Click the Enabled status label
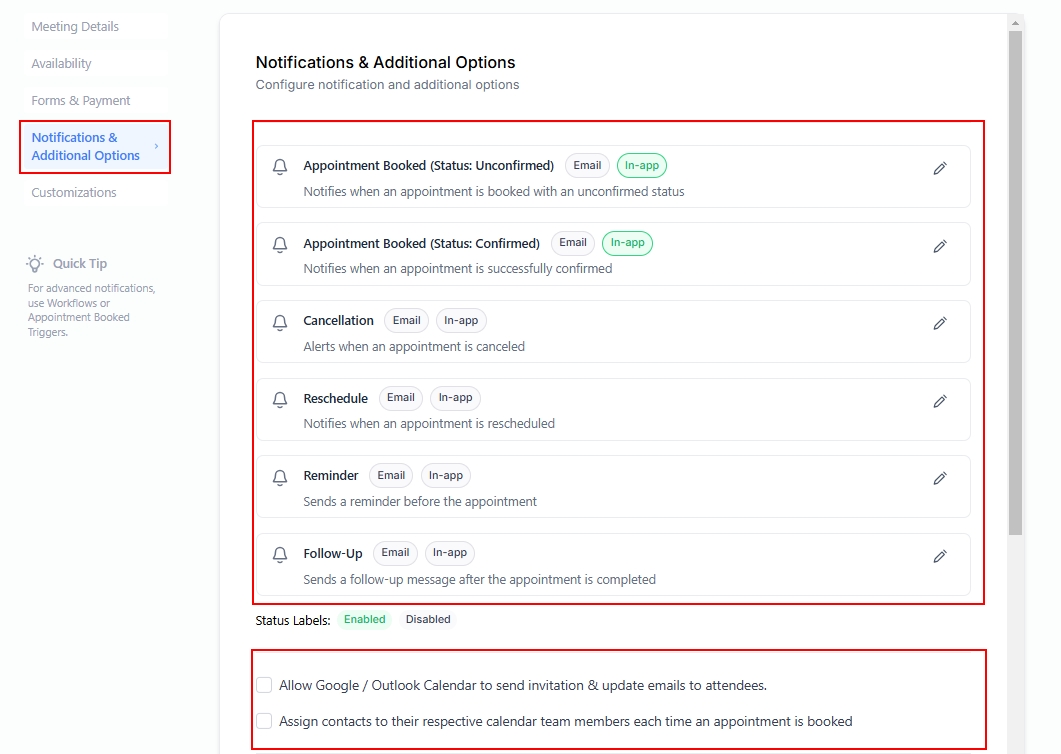The height and width of the screenshot is (754, 1061). coord(364,620)
